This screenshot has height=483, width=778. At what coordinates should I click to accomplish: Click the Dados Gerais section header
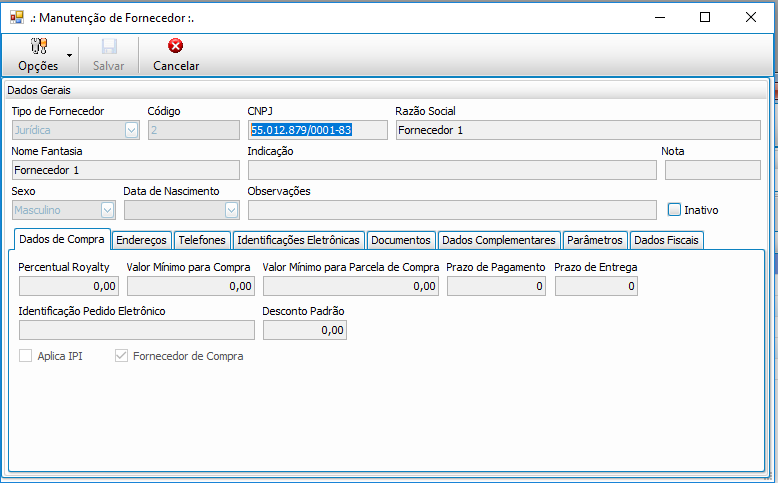(x=387, y=90)
